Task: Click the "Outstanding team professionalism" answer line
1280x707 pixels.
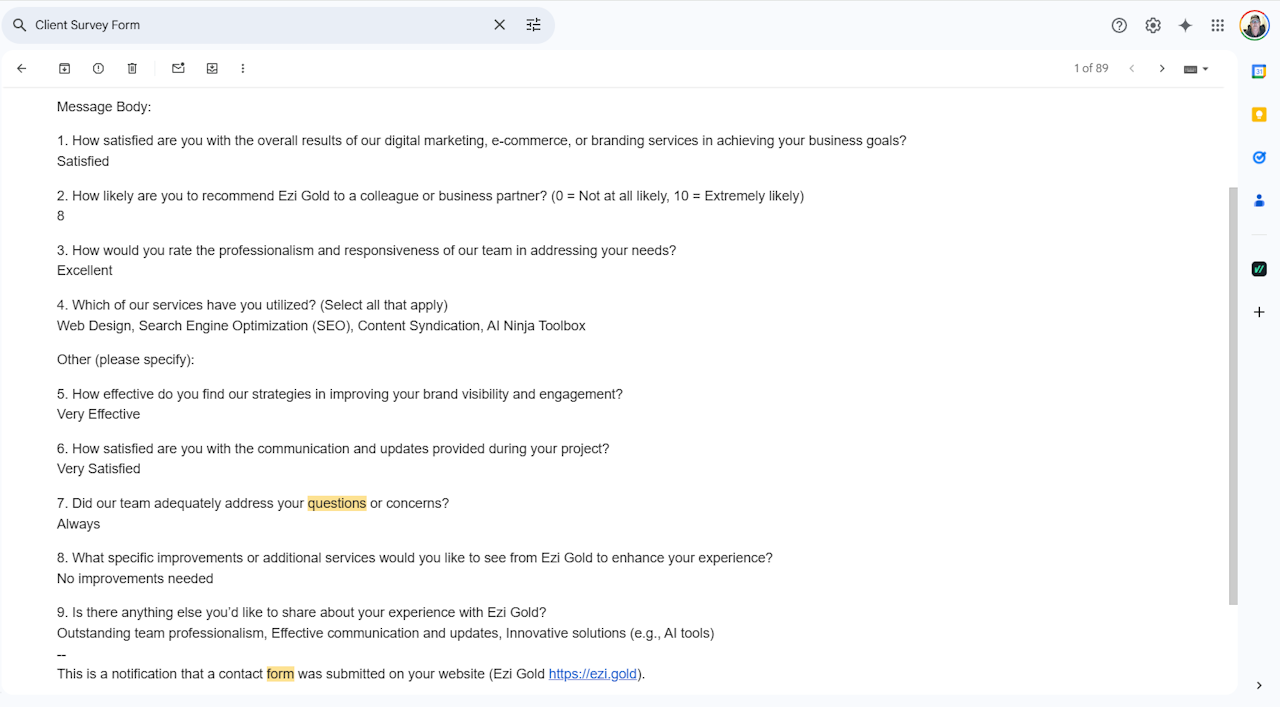Action: click(386, 633)
